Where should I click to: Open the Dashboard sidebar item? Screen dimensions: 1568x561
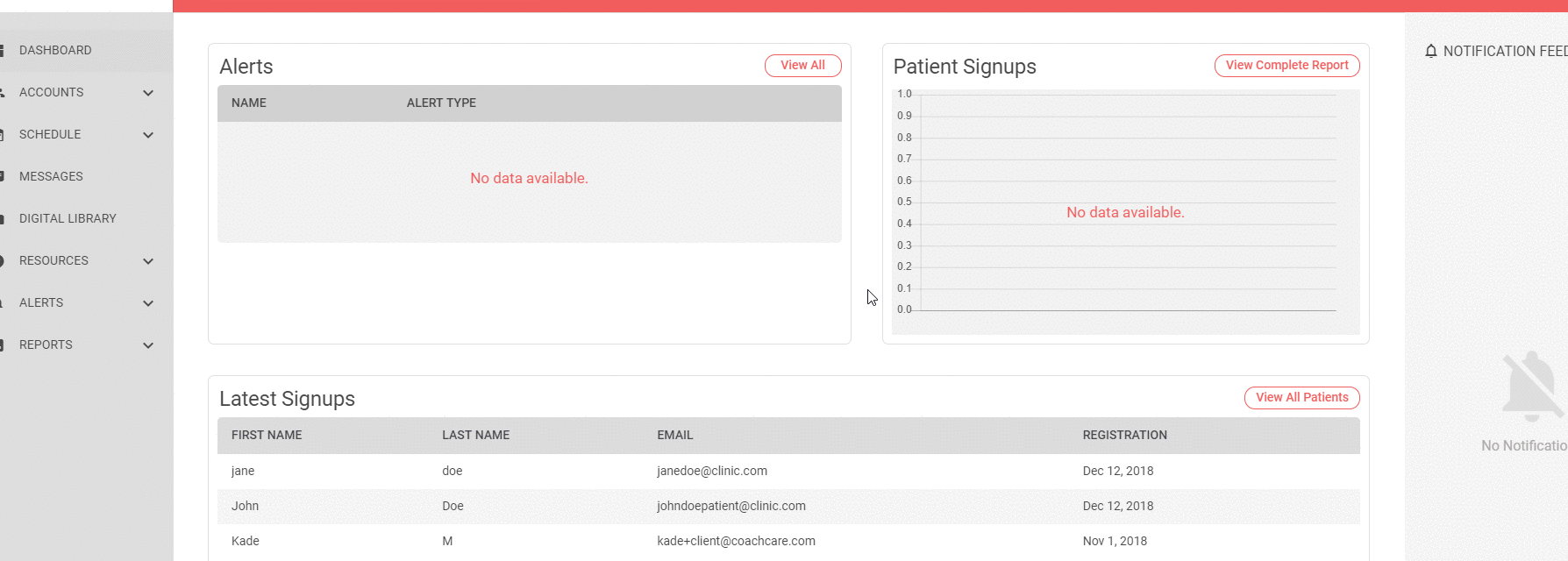point(55,51)
